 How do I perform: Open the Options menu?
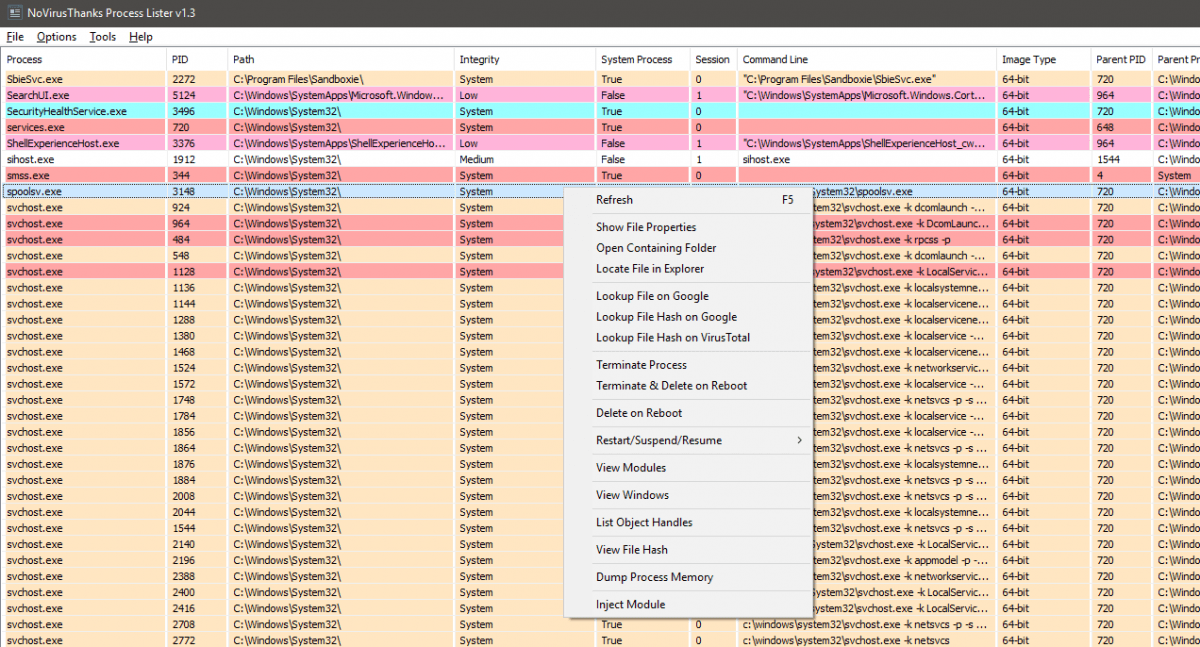pos(56,37)
